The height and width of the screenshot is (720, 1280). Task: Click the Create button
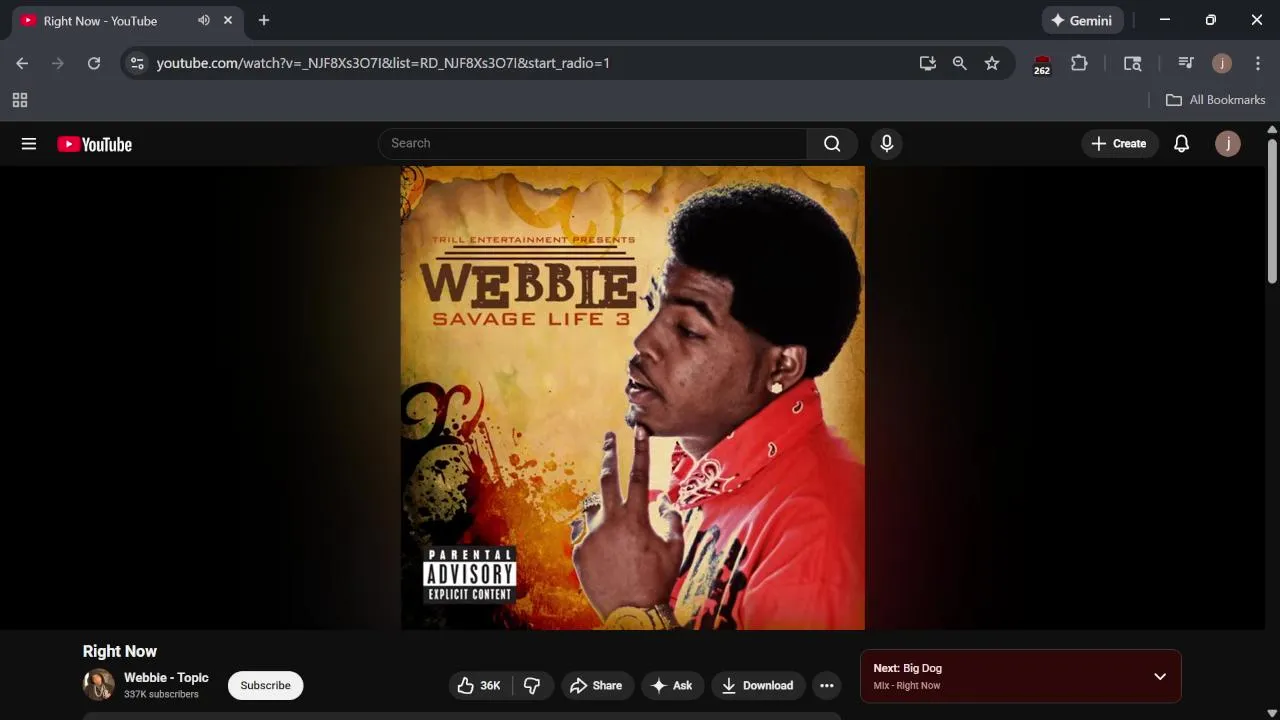[1119, 143]
